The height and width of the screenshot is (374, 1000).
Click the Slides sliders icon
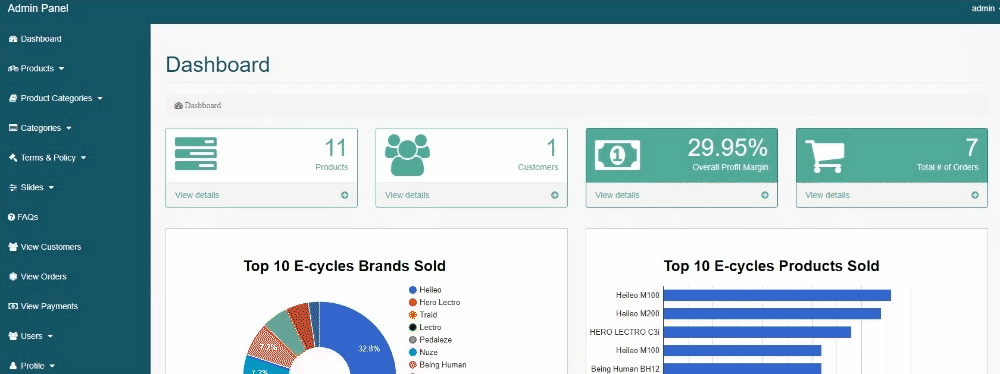tap(13, 188)
